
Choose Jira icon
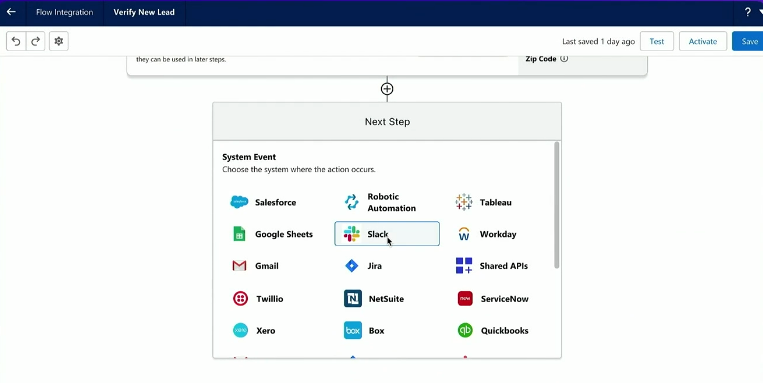(351, 266)
